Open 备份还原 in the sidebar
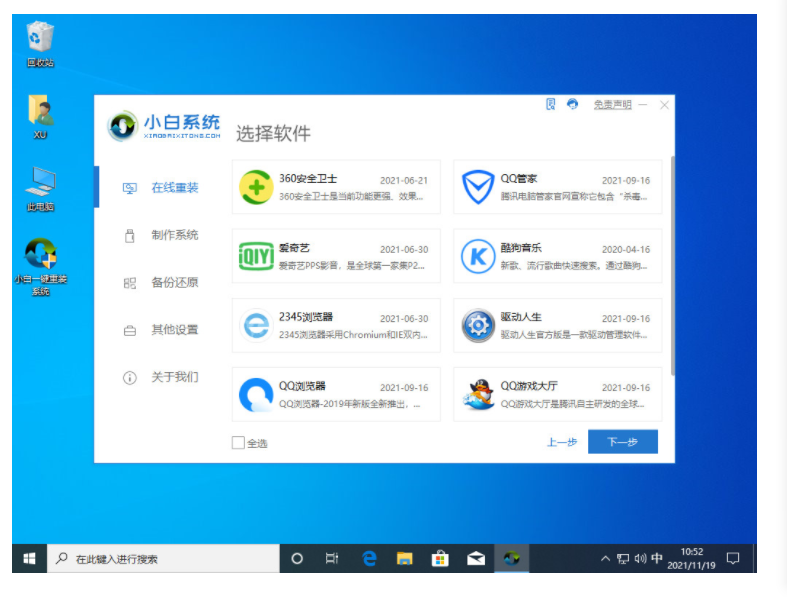 coord(174,283)
